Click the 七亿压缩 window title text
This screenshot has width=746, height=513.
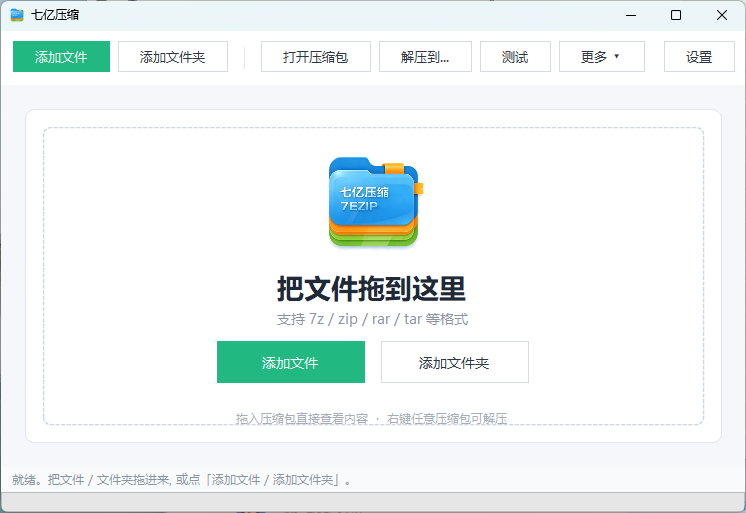point(55,15)
